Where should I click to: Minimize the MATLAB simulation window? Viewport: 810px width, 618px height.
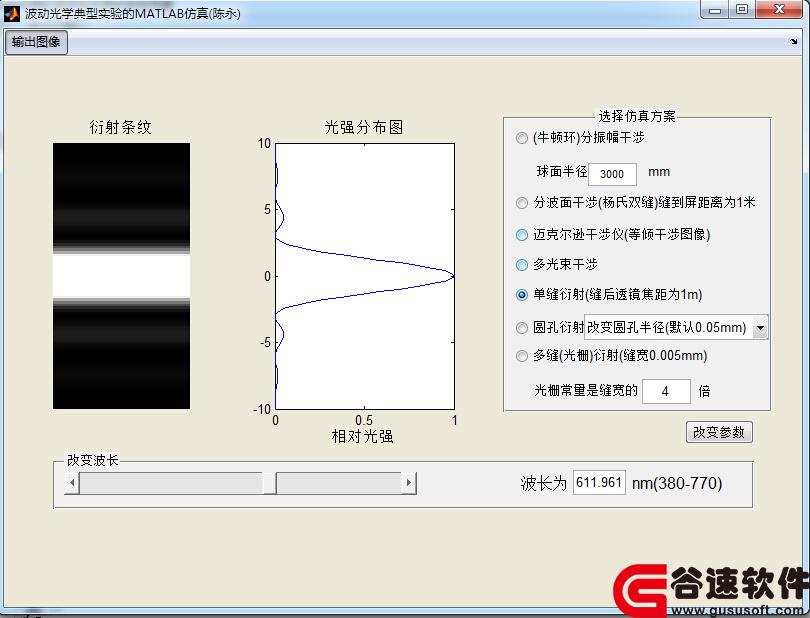click(x=715, y=10)
